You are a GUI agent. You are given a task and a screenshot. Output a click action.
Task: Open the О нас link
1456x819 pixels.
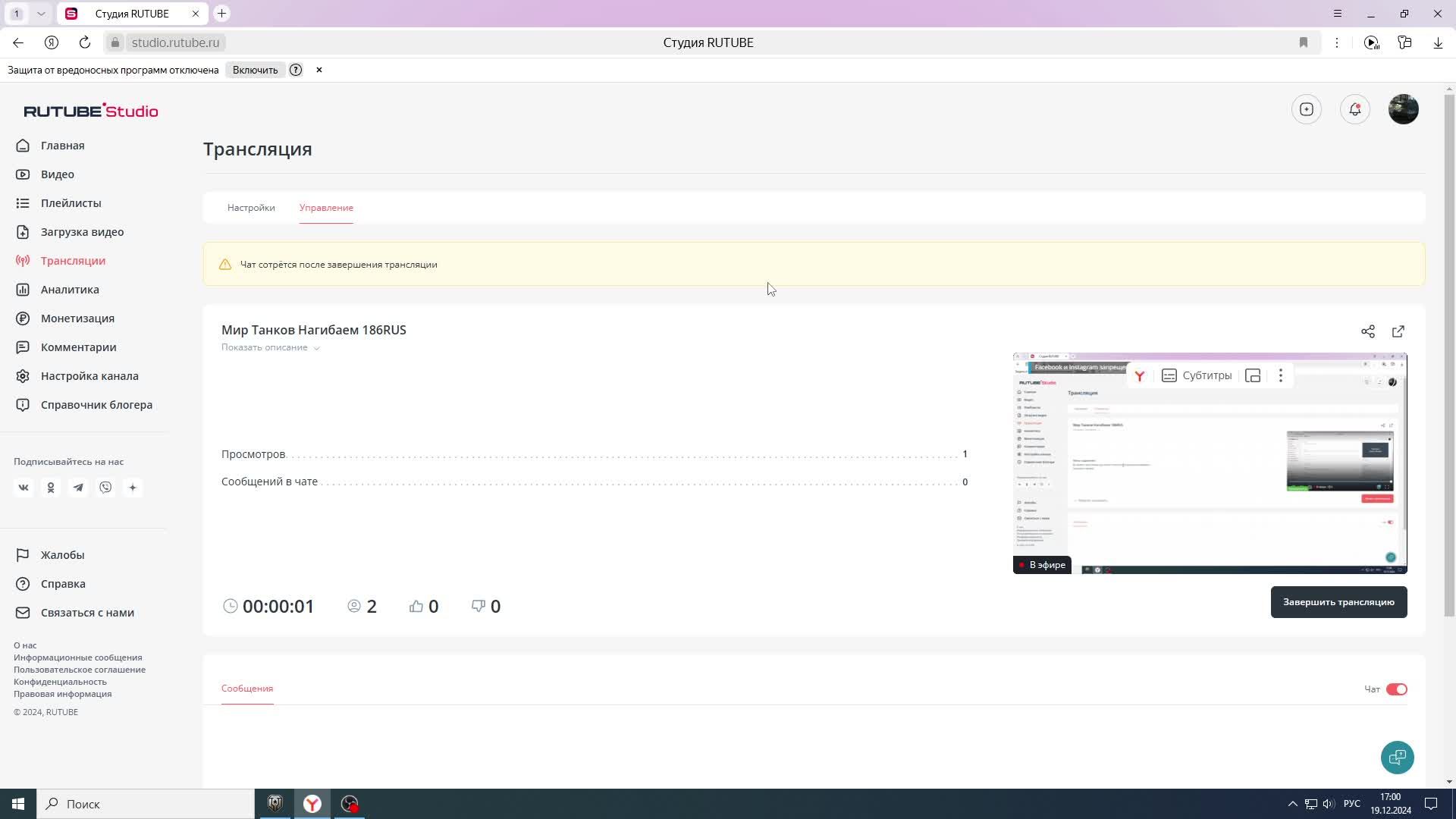pos(25,645)
